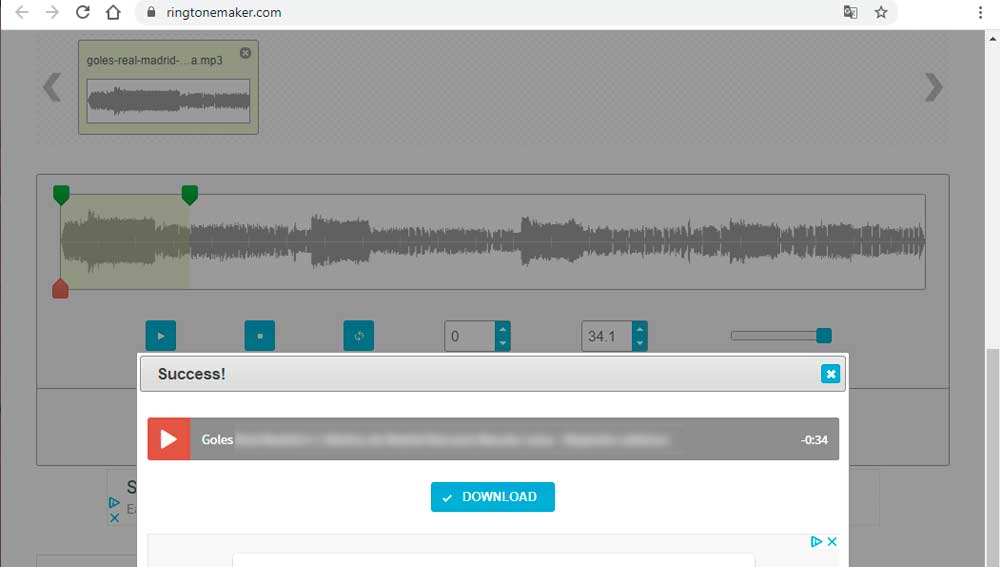This screenshot has width=1000, height=567.
Task: Play the selected waveform region
Action: [x=160, y=336]
